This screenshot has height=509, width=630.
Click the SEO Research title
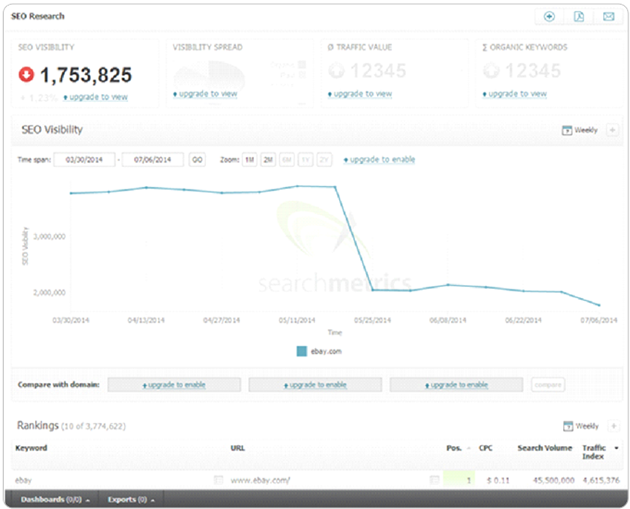[38, 16]
